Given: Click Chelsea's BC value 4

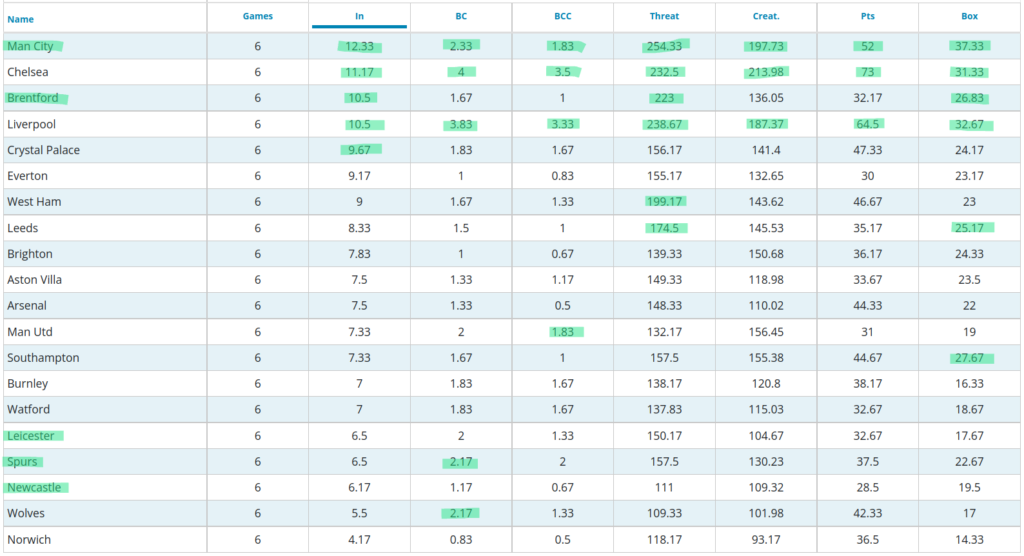Looking at the screenshot, I should coord(461,72).
